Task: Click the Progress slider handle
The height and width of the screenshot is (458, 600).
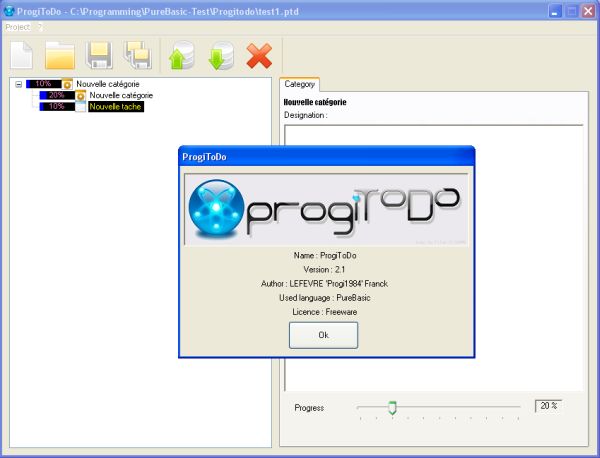Action: (392, 407)
